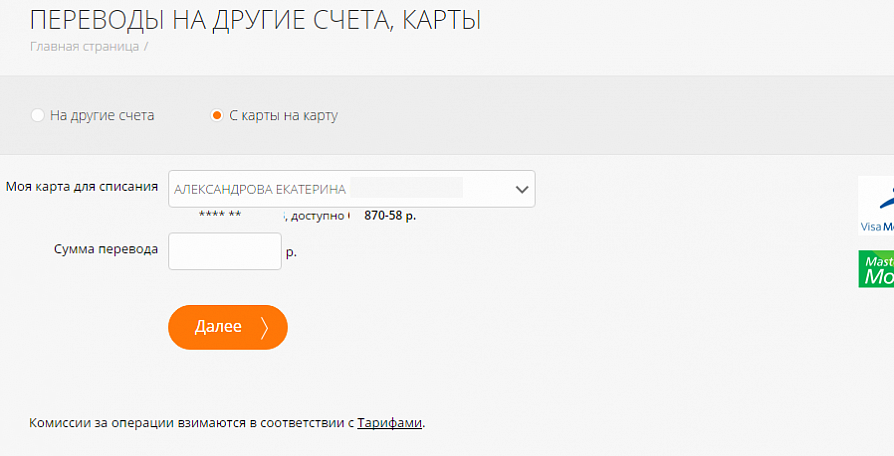Click the "На другие счета" option label
The height and width of the screenshot is (456, 894).
pos(102,115)
